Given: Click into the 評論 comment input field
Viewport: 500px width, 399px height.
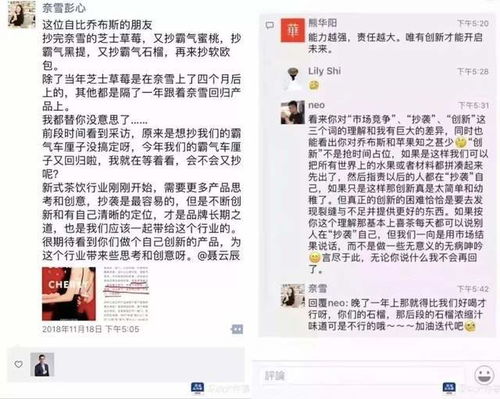Looking at the screenshot, I should coord(362,376).
